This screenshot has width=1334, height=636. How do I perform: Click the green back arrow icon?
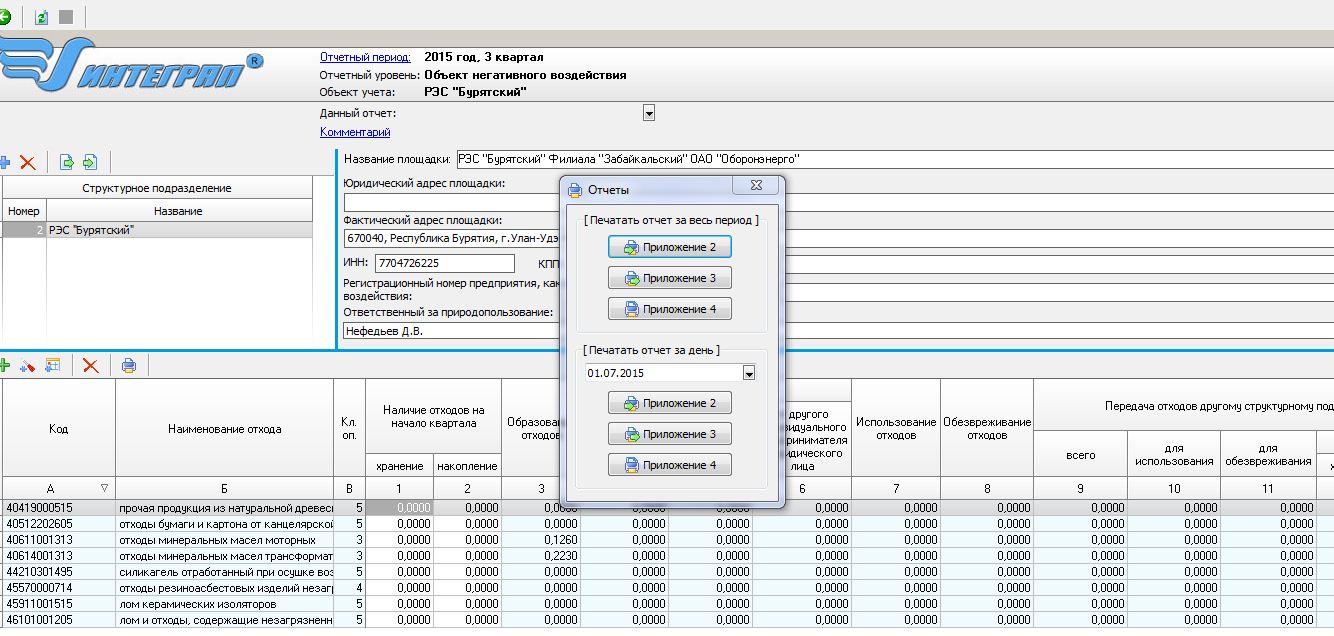pyautogui.click(x=5, y=17)
